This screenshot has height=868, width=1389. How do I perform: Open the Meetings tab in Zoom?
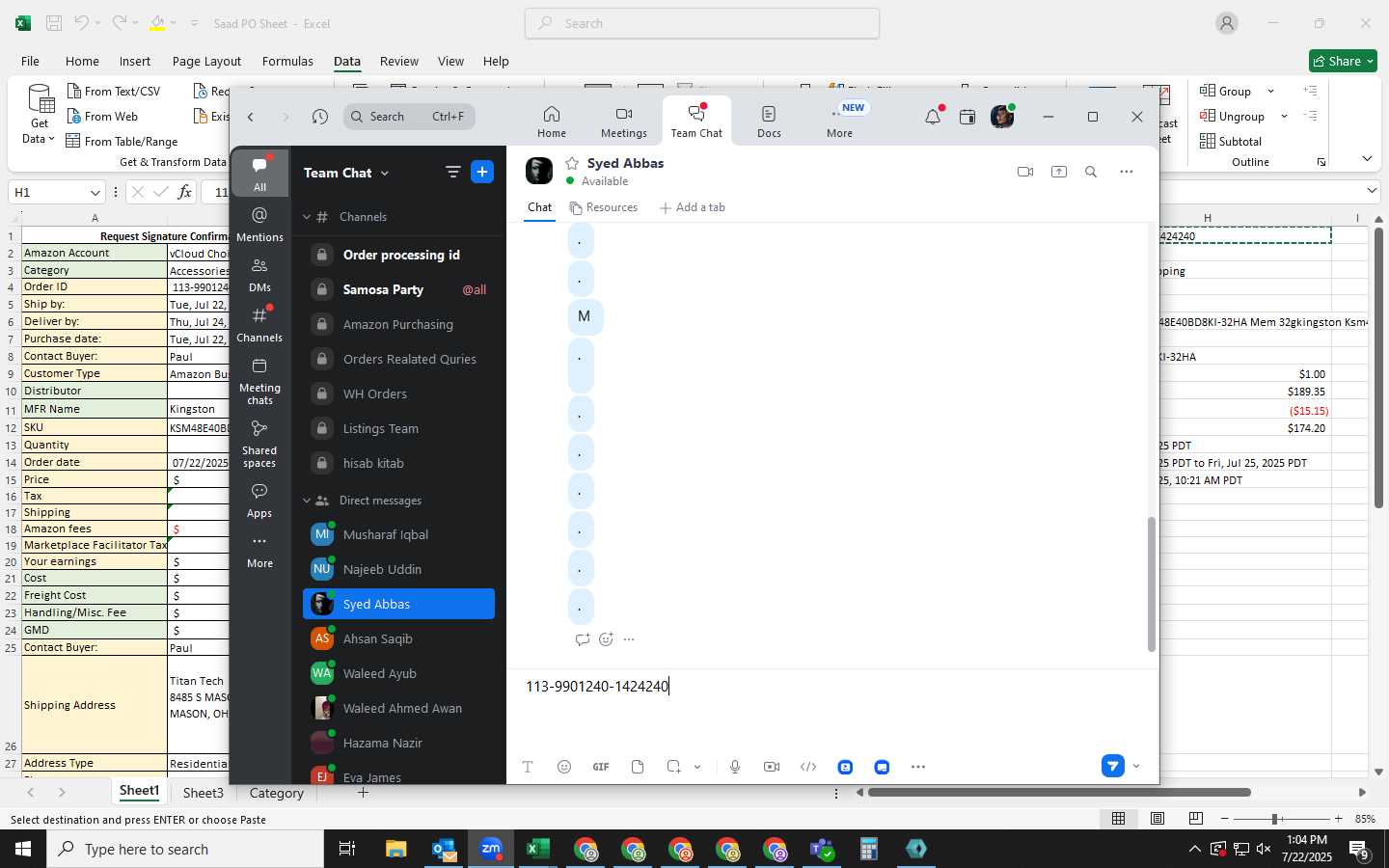click(x=624, y=122)
